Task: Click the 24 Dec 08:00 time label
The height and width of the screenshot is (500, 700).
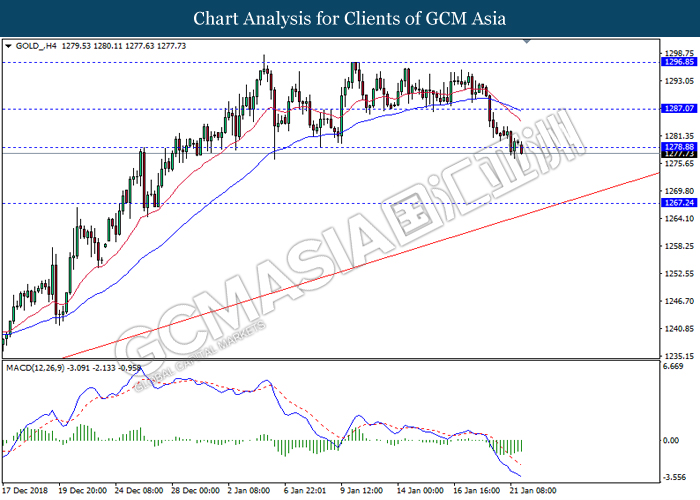Action: tap(139, 491)
